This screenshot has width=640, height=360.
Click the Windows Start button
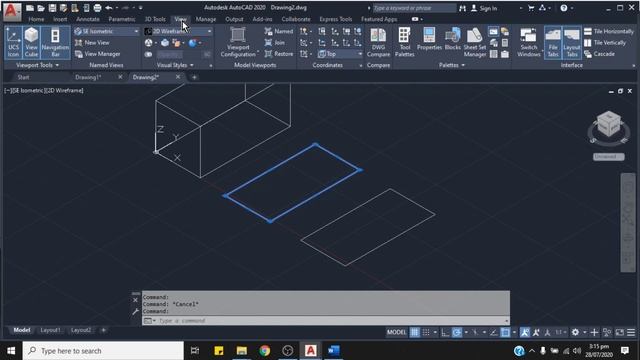[x=11, y=351]
